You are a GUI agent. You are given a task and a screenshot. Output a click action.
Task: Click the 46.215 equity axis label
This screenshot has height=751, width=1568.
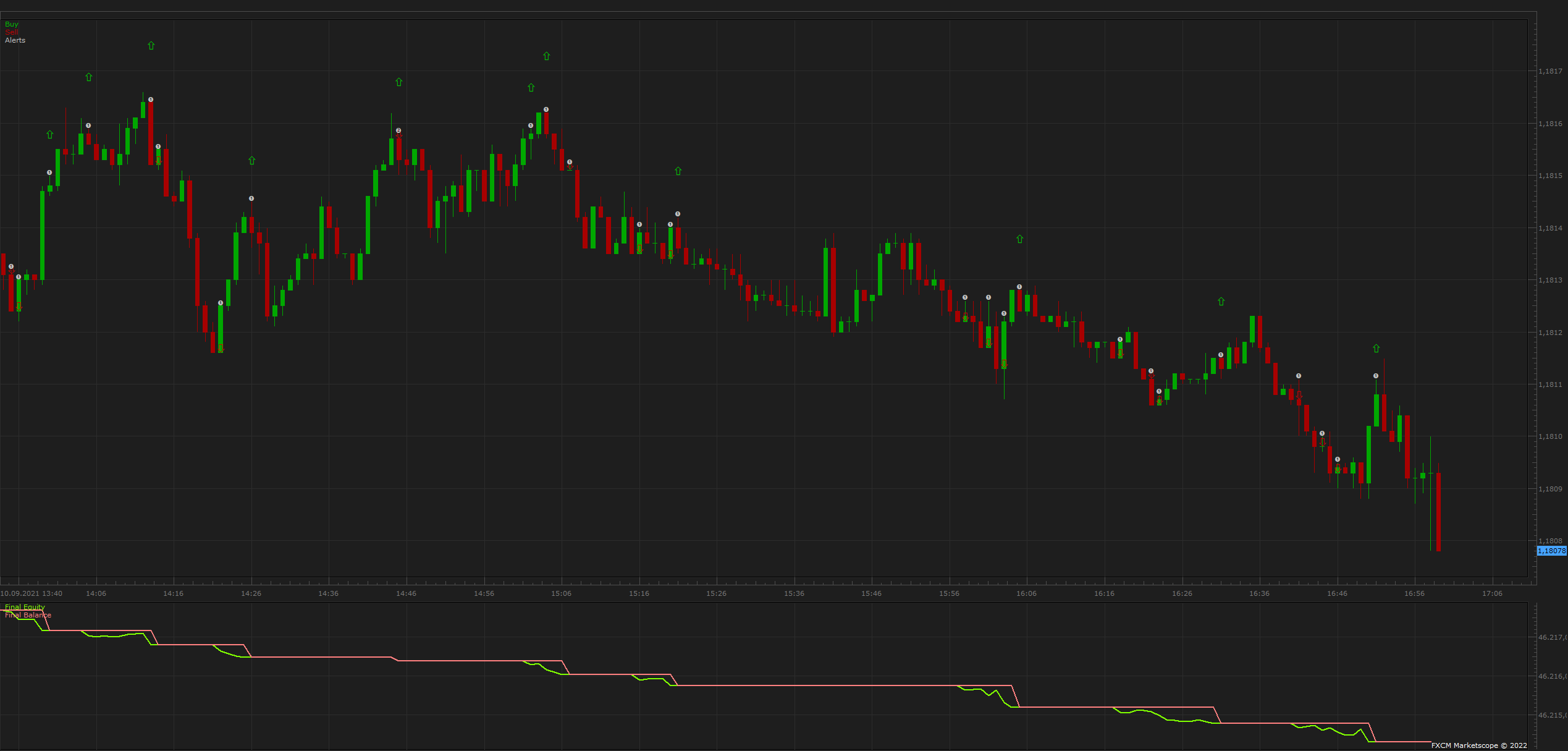[1552, 715]
